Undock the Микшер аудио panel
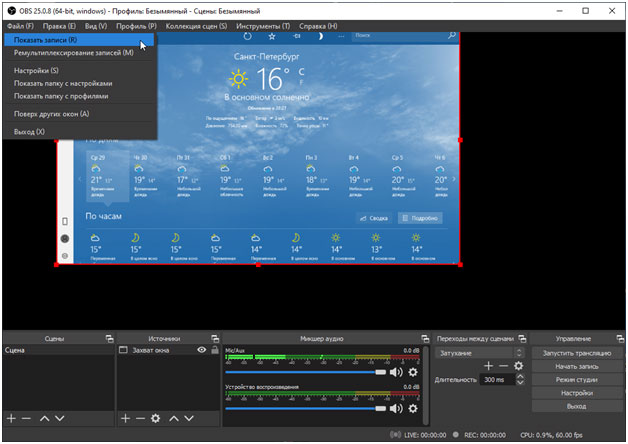Viewport: 628px width, 444px height. coord(425,339)
